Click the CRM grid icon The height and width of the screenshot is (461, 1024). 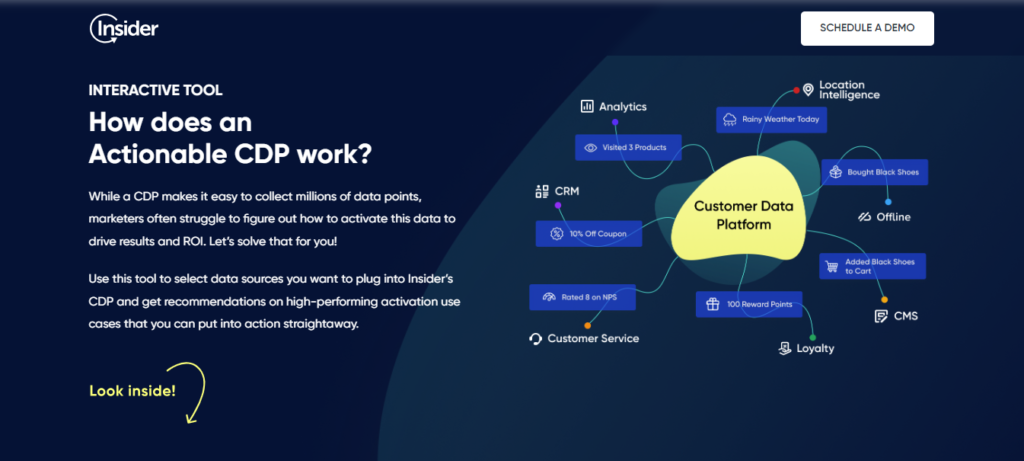click(x=541, y=191)
